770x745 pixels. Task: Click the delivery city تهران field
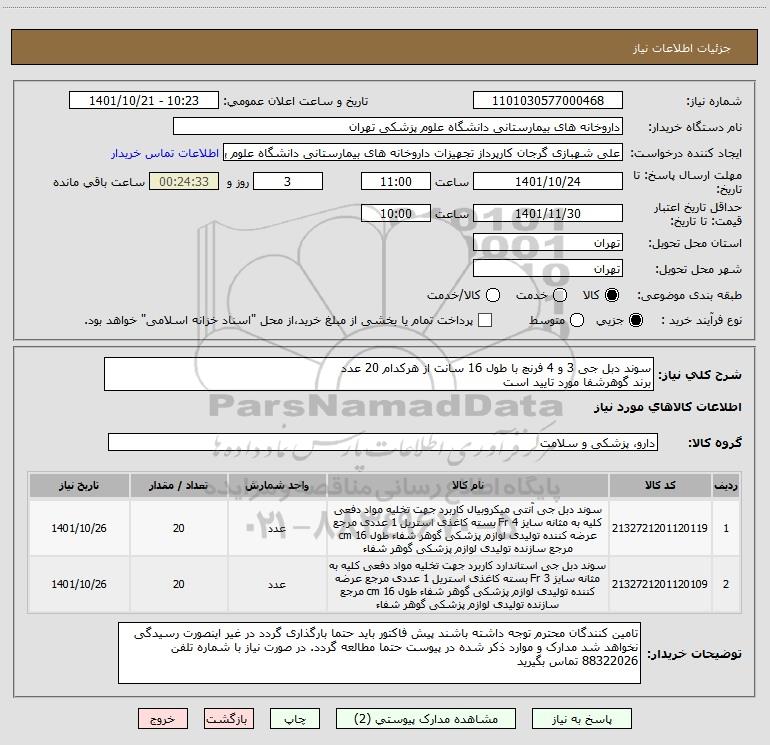548,269
